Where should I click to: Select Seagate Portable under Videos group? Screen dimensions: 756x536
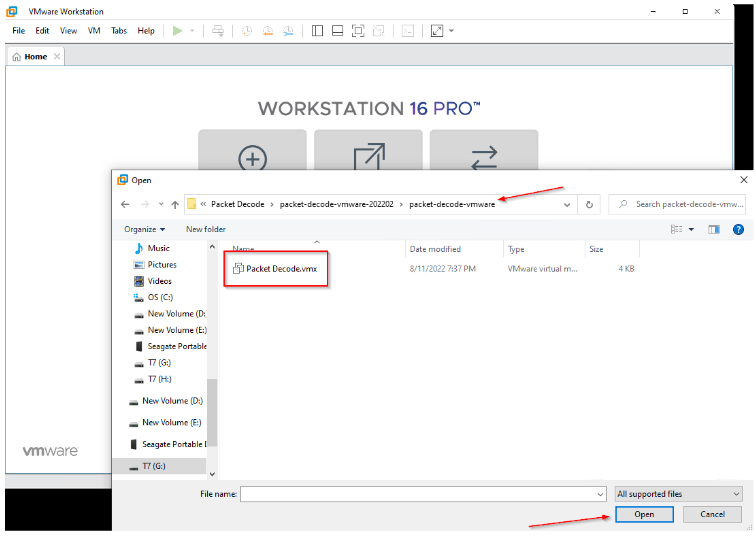(177, 347)
